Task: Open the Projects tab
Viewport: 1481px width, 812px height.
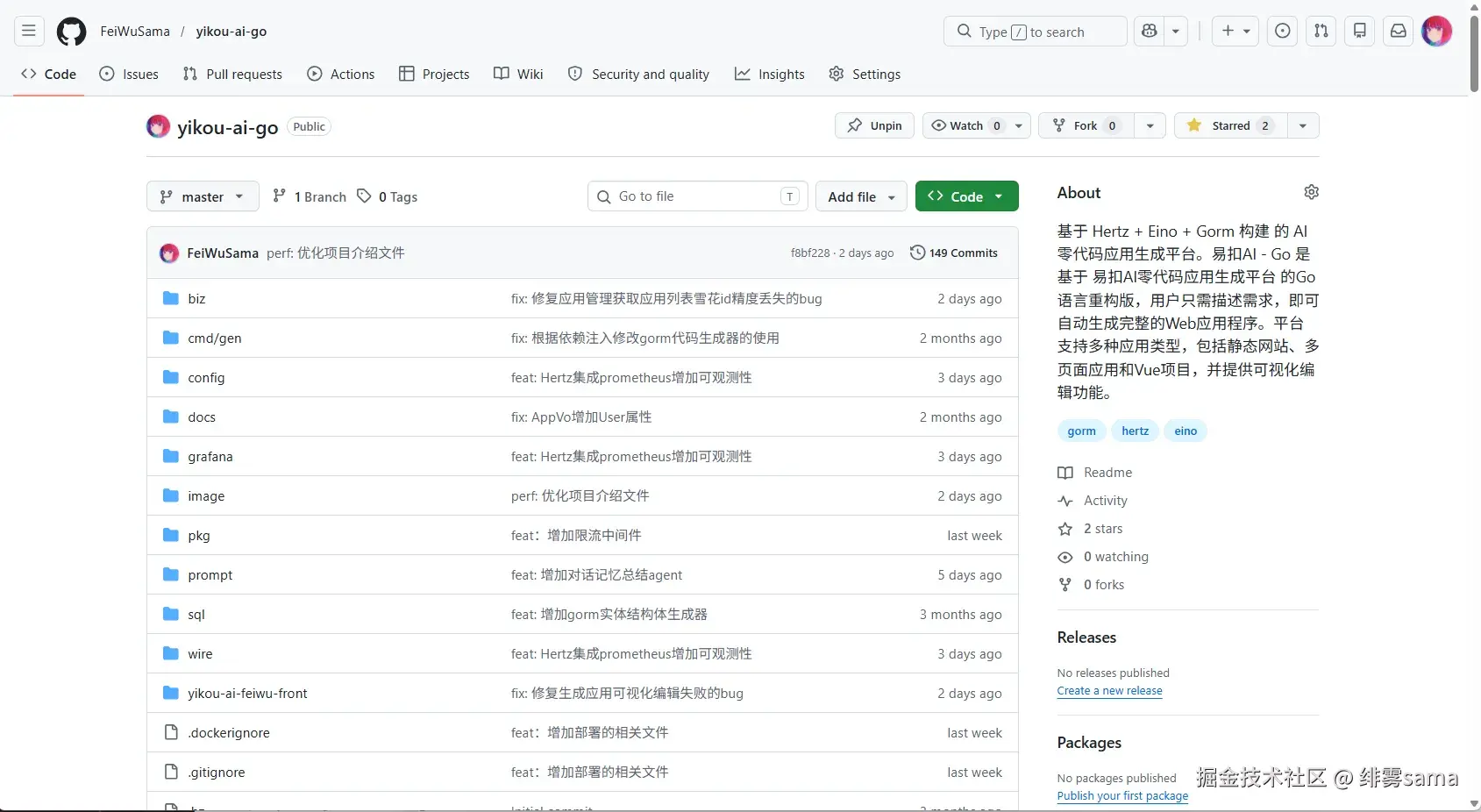Action: pyautogui.click(x=434, y=75)
